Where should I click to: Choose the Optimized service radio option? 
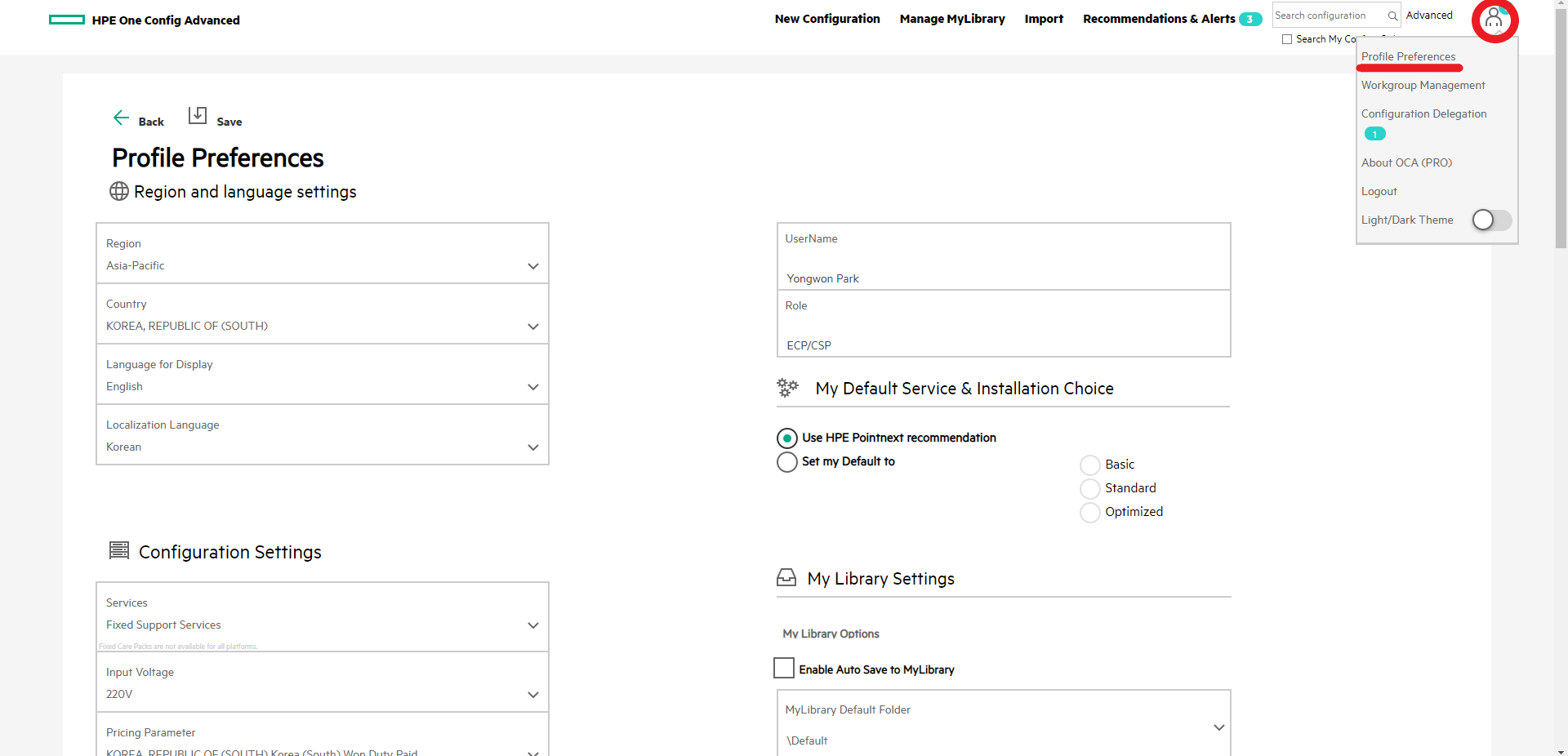[1090, 513]
